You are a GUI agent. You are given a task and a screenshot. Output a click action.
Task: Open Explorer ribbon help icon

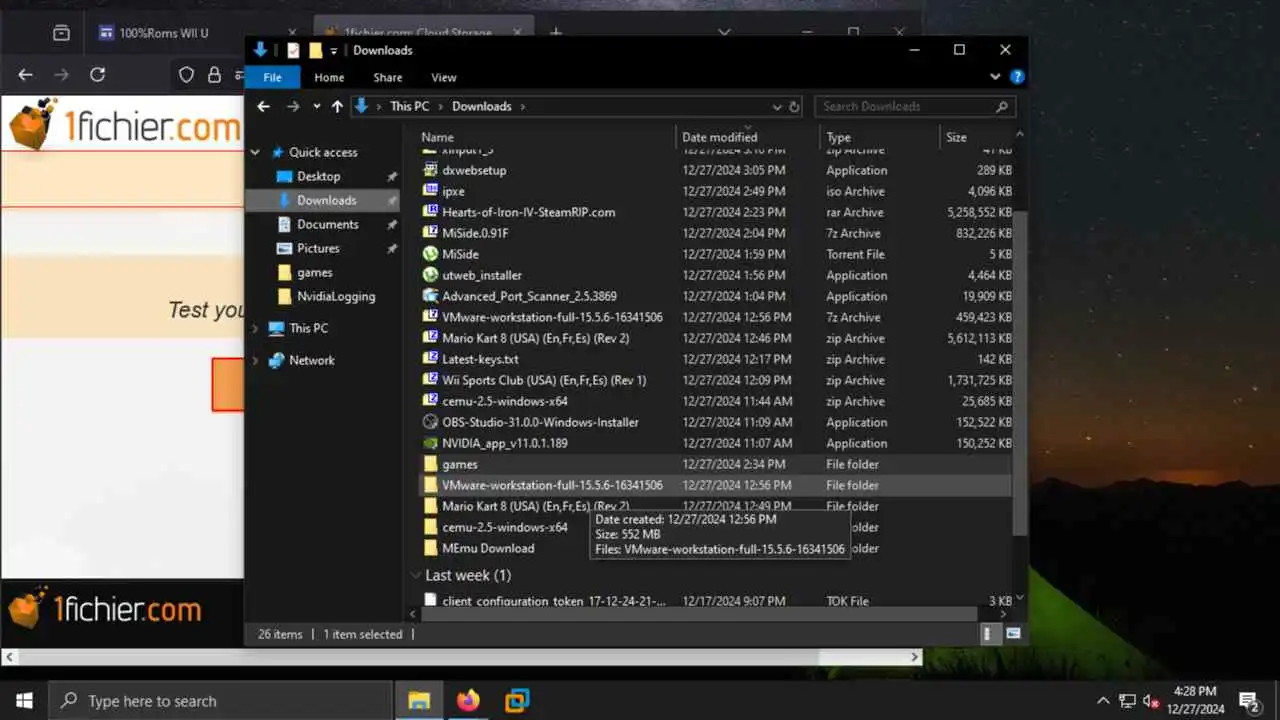1017,77
